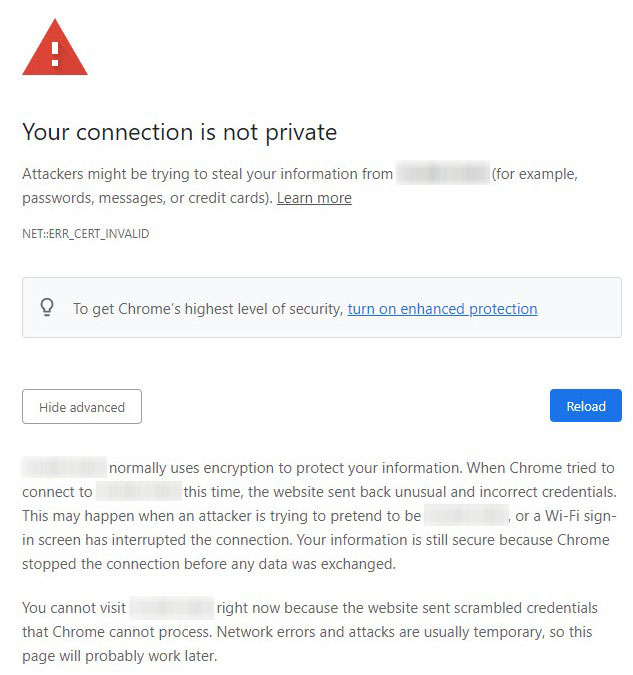Click blurred domain before 'normally uses encryption'
The image size is (633, 675).
[64, 468]
